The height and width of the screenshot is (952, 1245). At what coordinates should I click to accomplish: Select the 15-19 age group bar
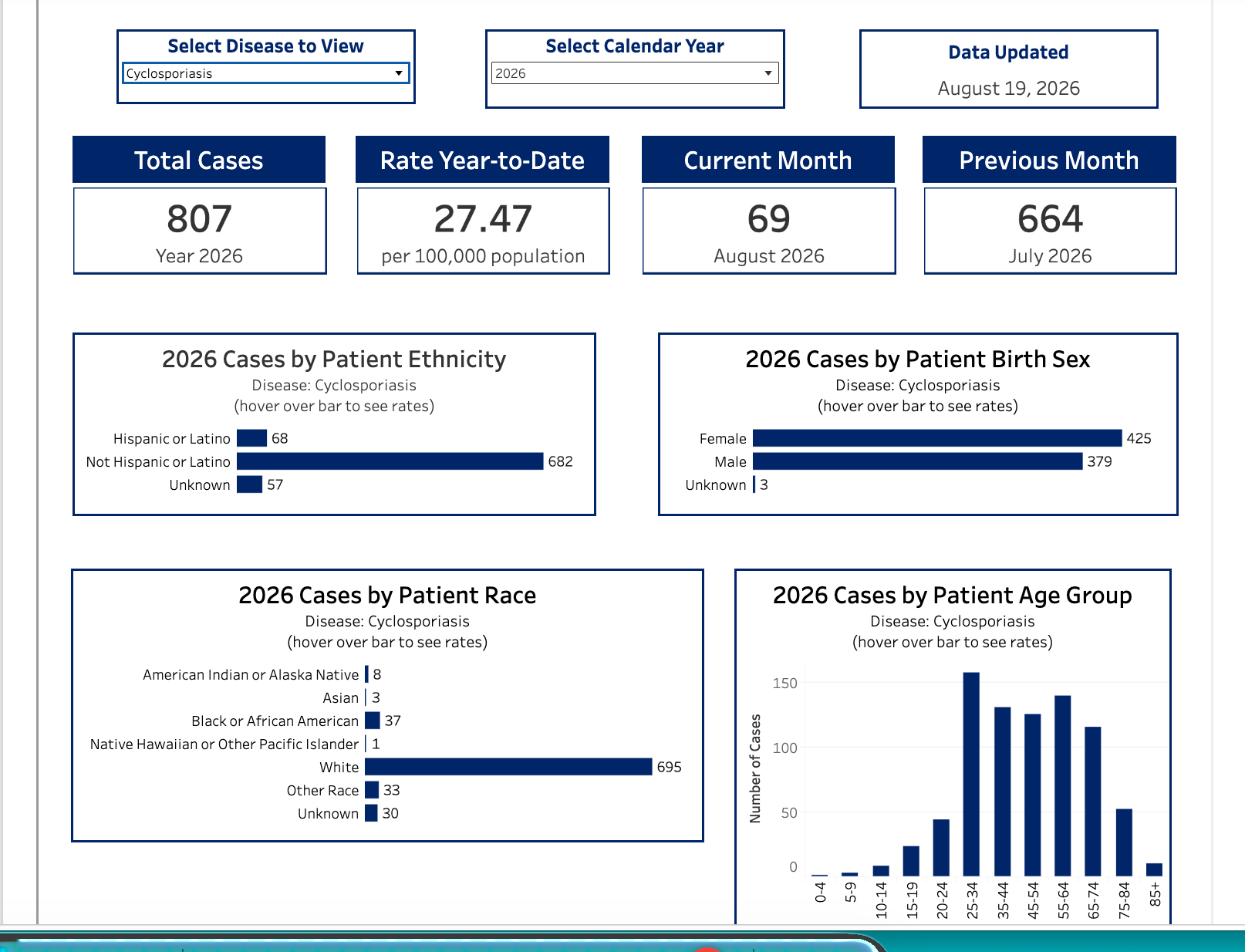[x=911, y=861]
